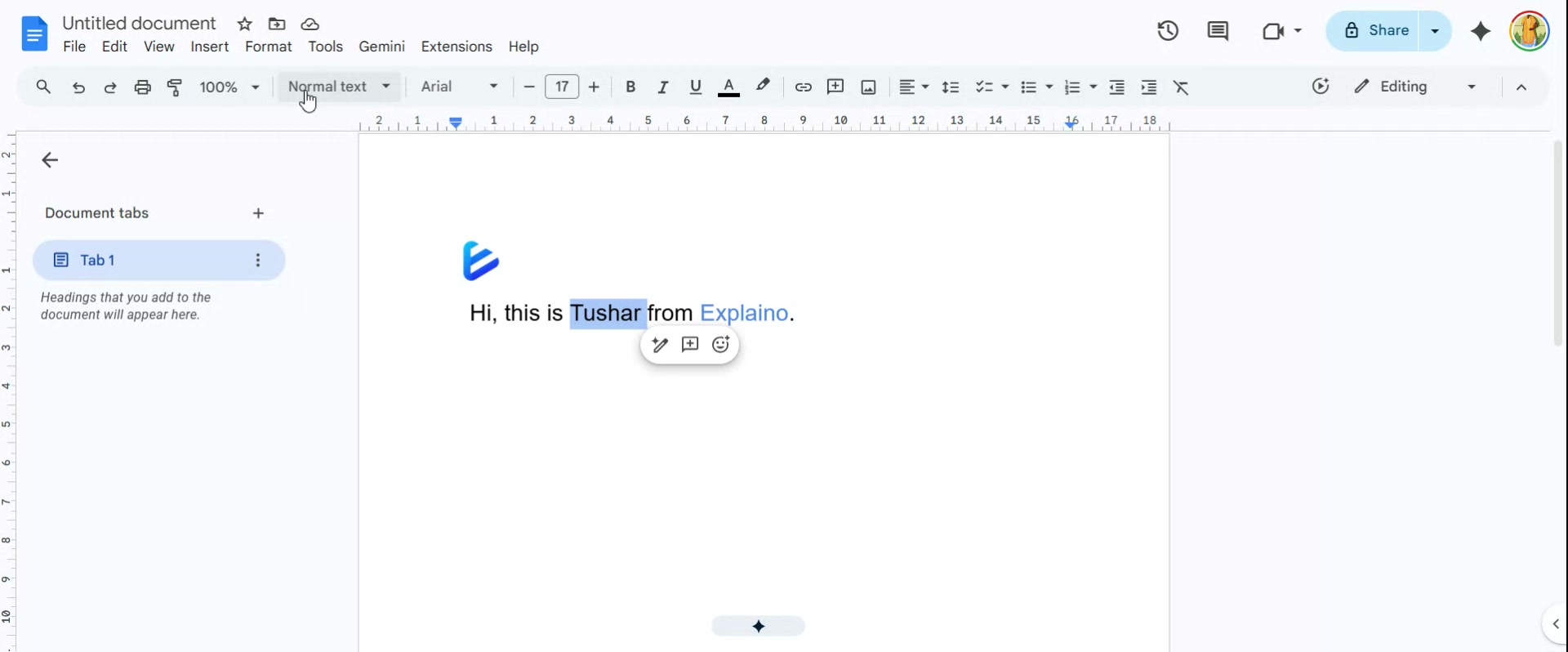Open version history clock icon
Screen dimensions: 1568x652
click(x=1168, y=31)
